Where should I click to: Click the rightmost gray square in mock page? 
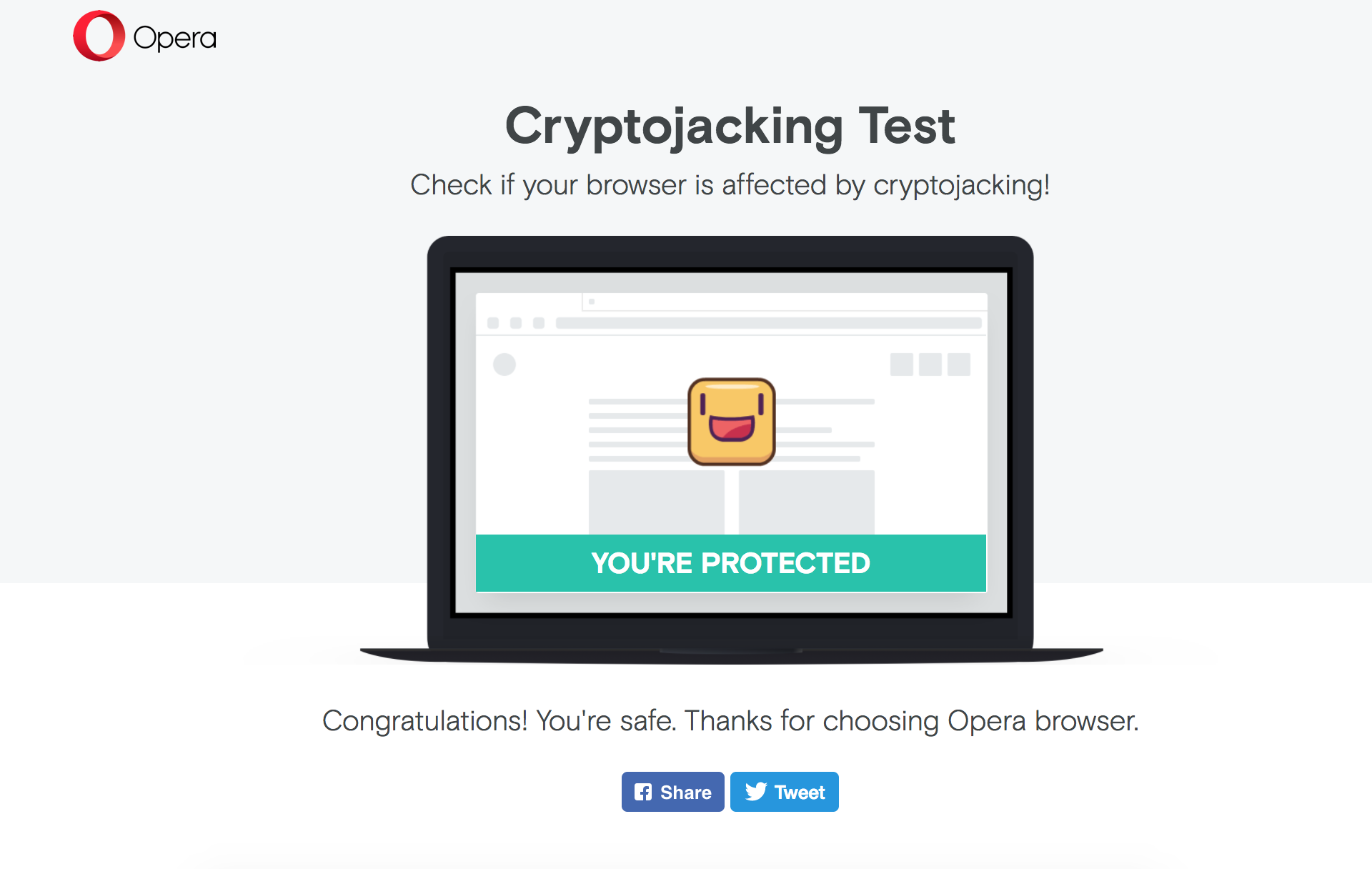(959, 364)
